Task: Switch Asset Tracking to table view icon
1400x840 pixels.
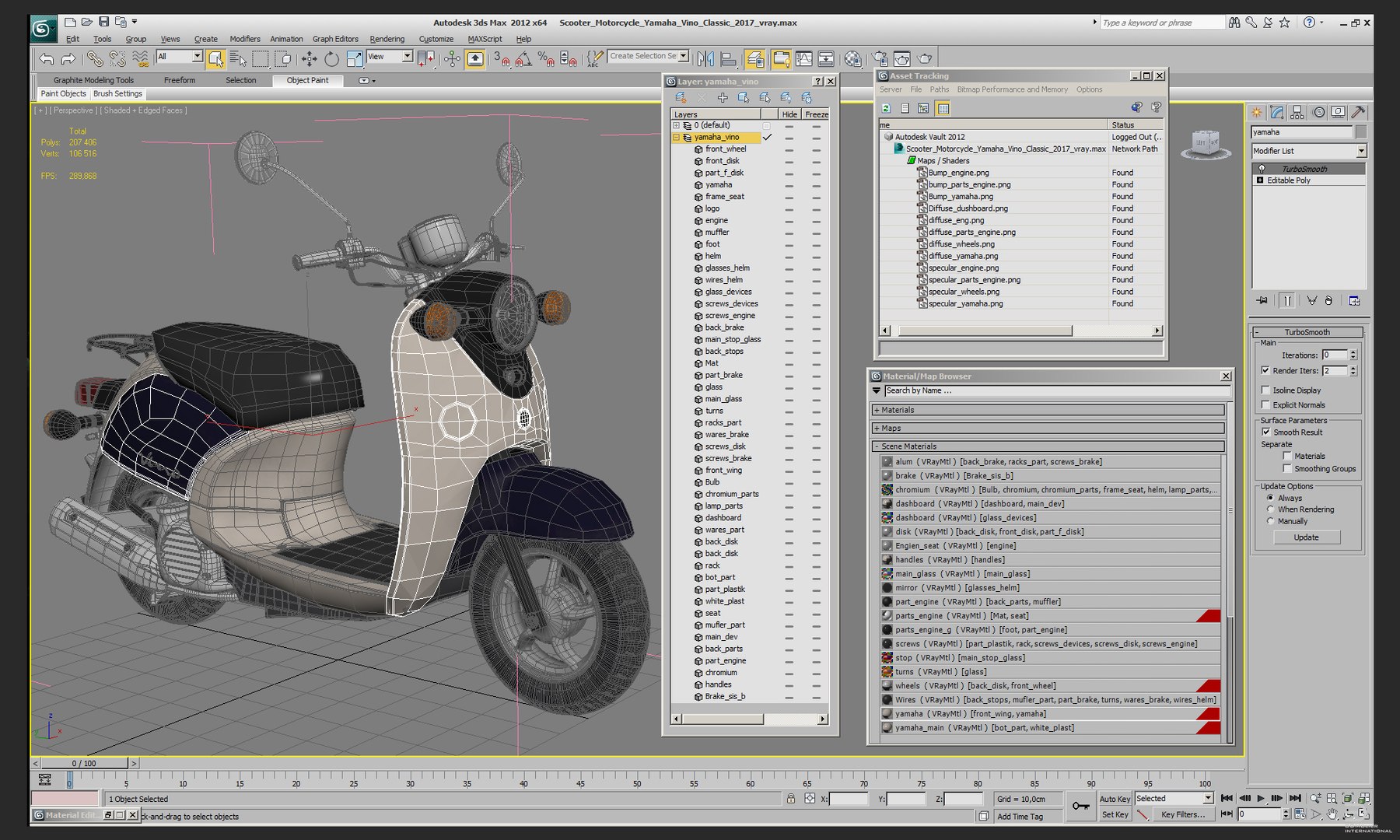Action: coord(943,108)
